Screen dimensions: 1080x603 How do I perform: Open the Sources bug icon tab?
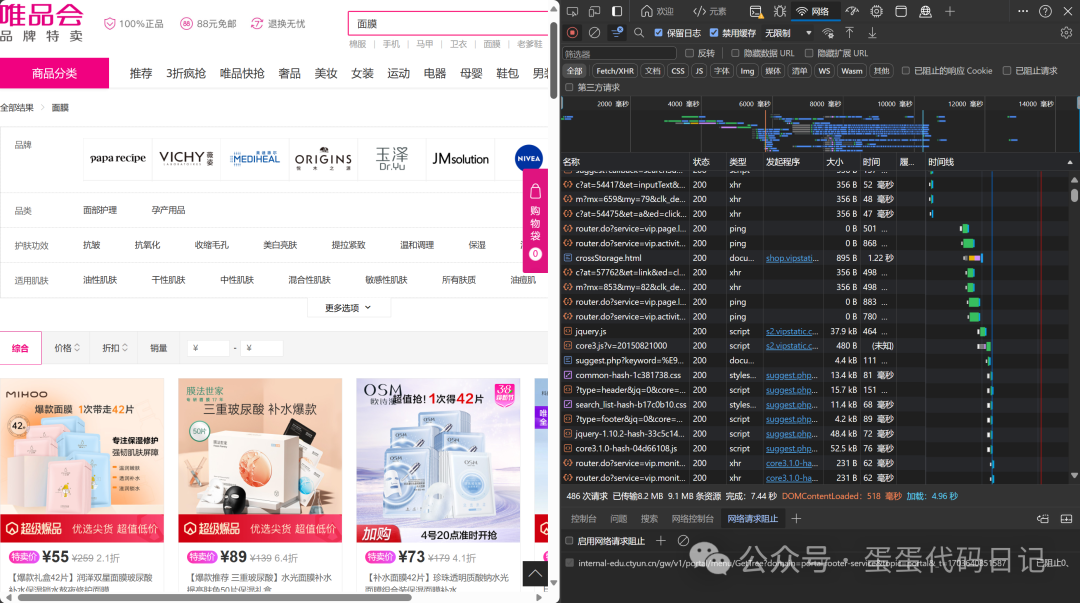click(780, 11)
